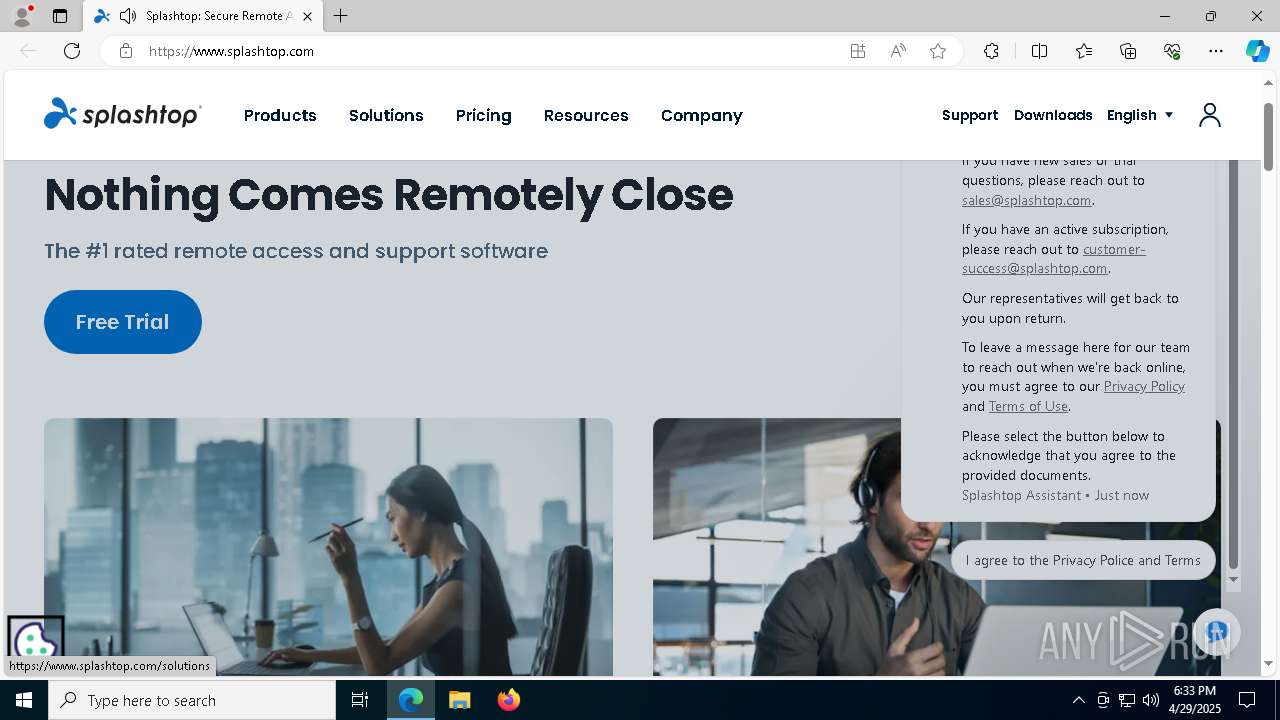Click woman at laptop image
Image resolution: width=1280 pixels, height=720 pixels.
tap(328, 547)
